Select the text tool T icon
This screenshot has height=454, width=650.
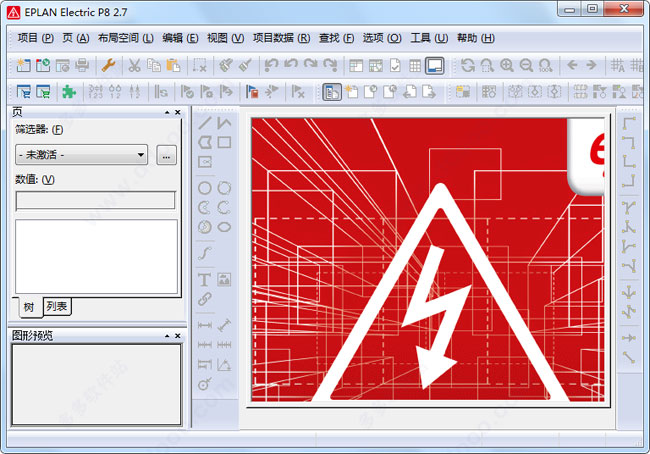point(205,279)
